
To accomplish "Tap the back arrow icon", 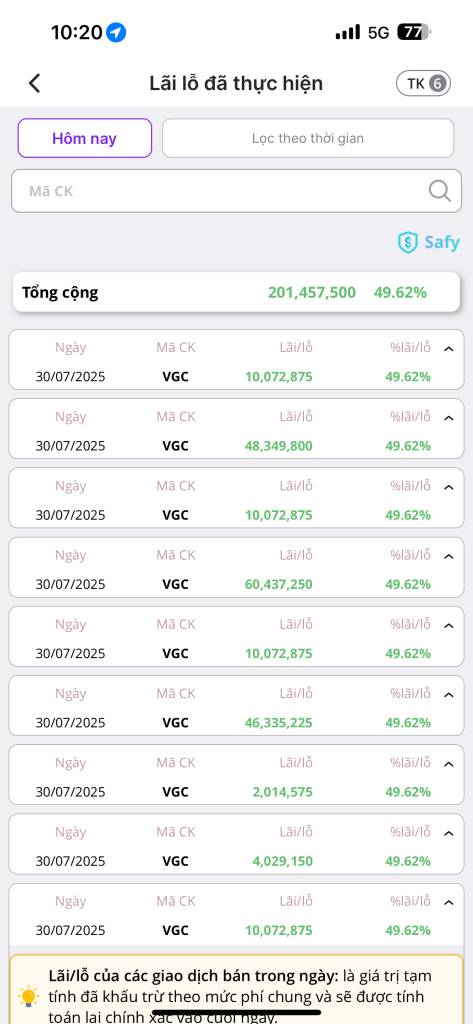I will click(35, 83).
